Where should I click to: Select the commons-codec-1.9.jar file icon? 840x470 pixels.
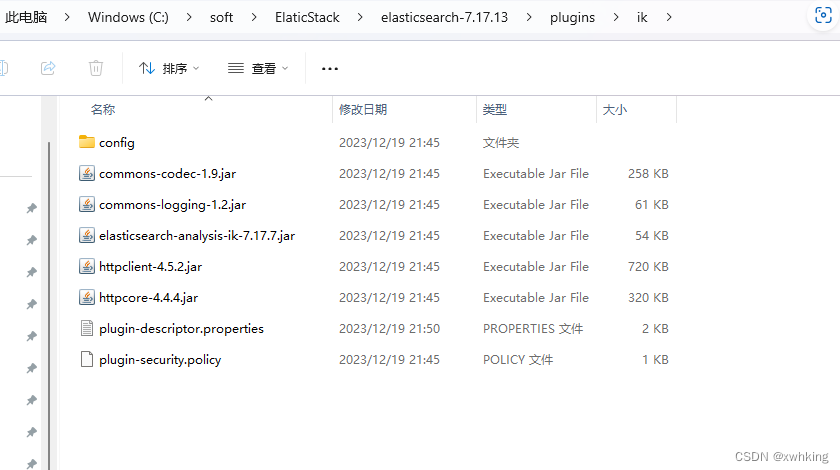[x=87, y=173]
